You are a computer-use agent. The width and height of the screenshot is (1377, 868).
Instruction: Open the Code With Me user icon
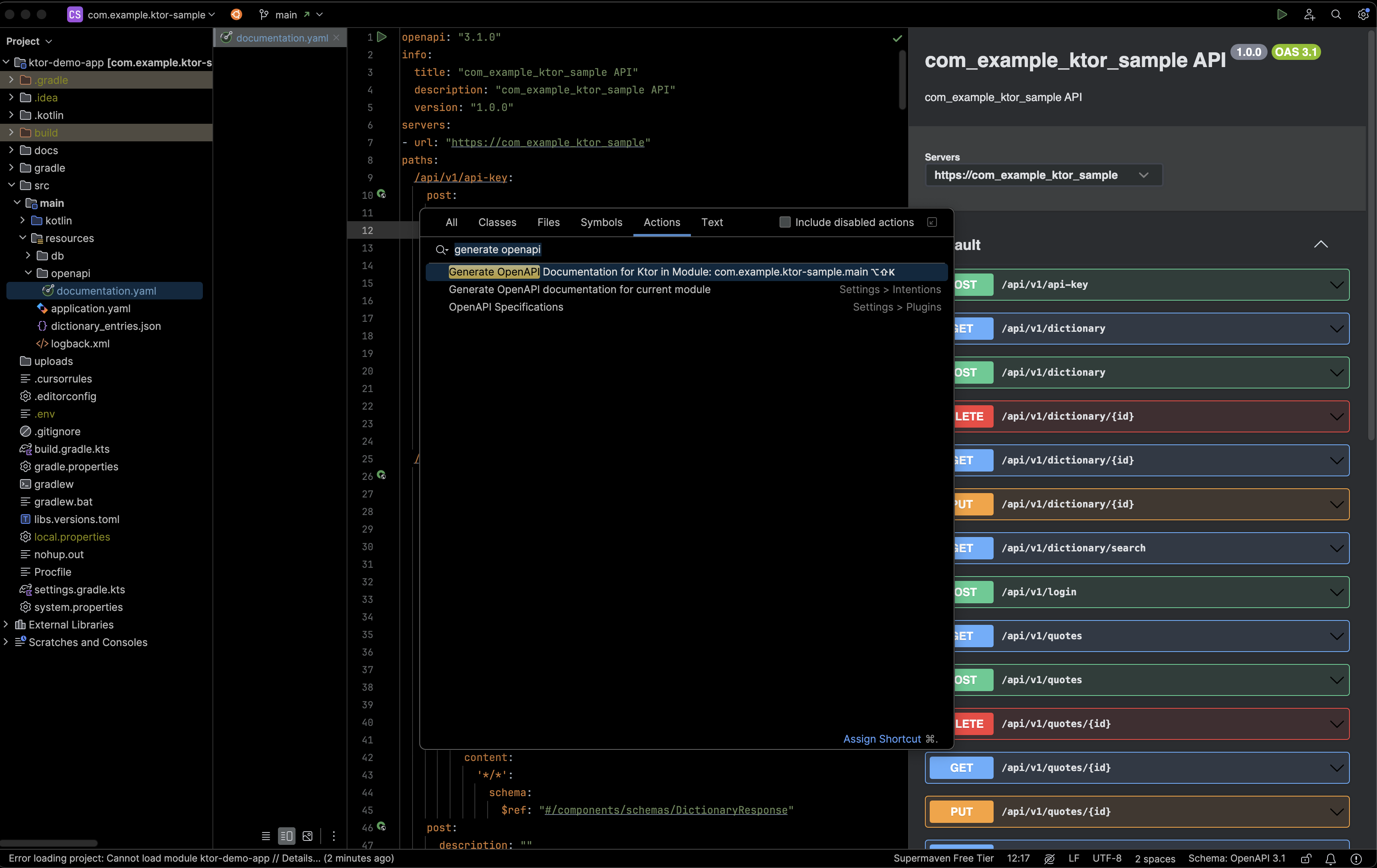1309,14
